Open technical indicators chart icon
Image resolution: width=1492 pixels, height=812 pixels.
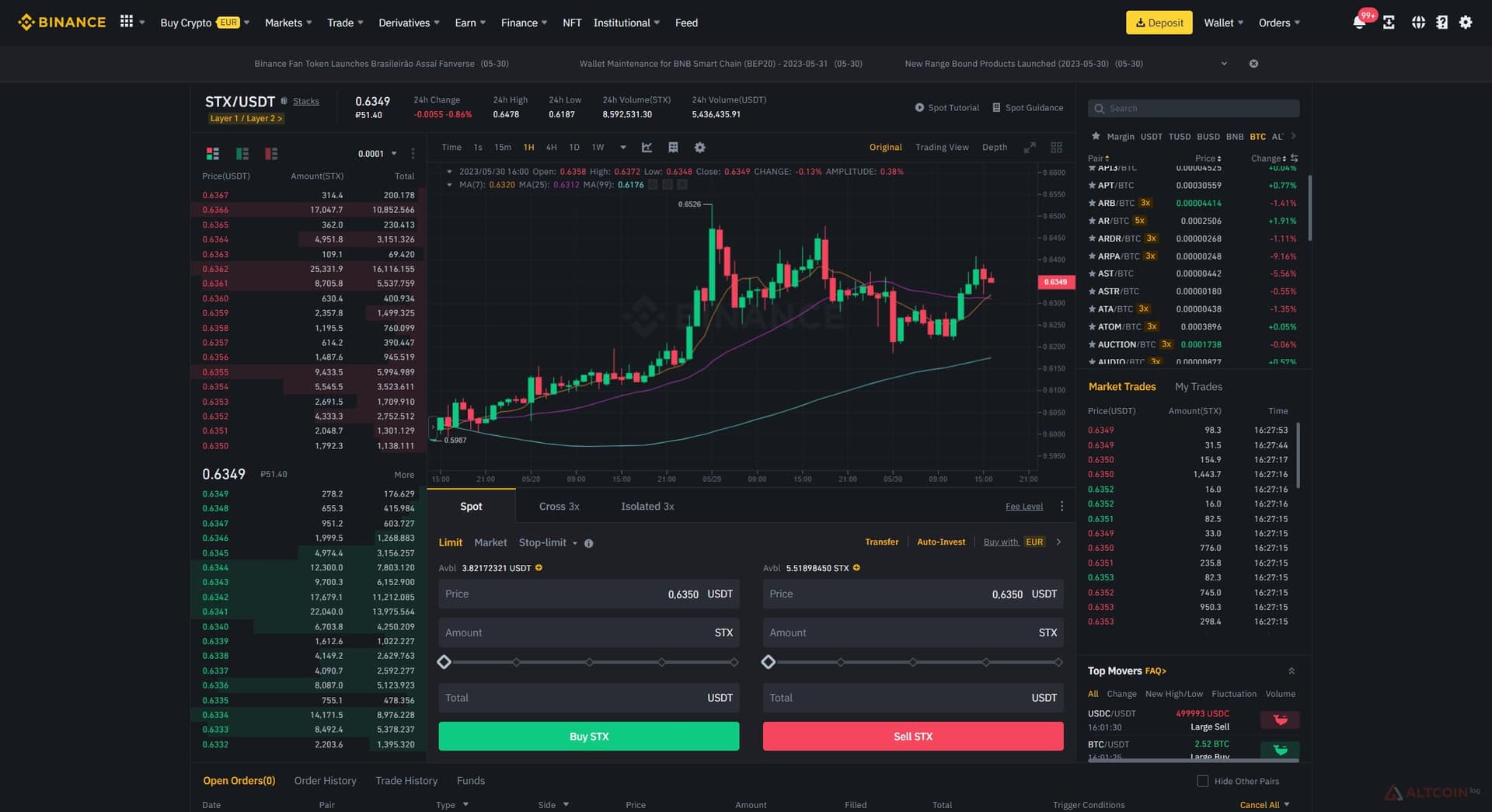pos(647,147)
